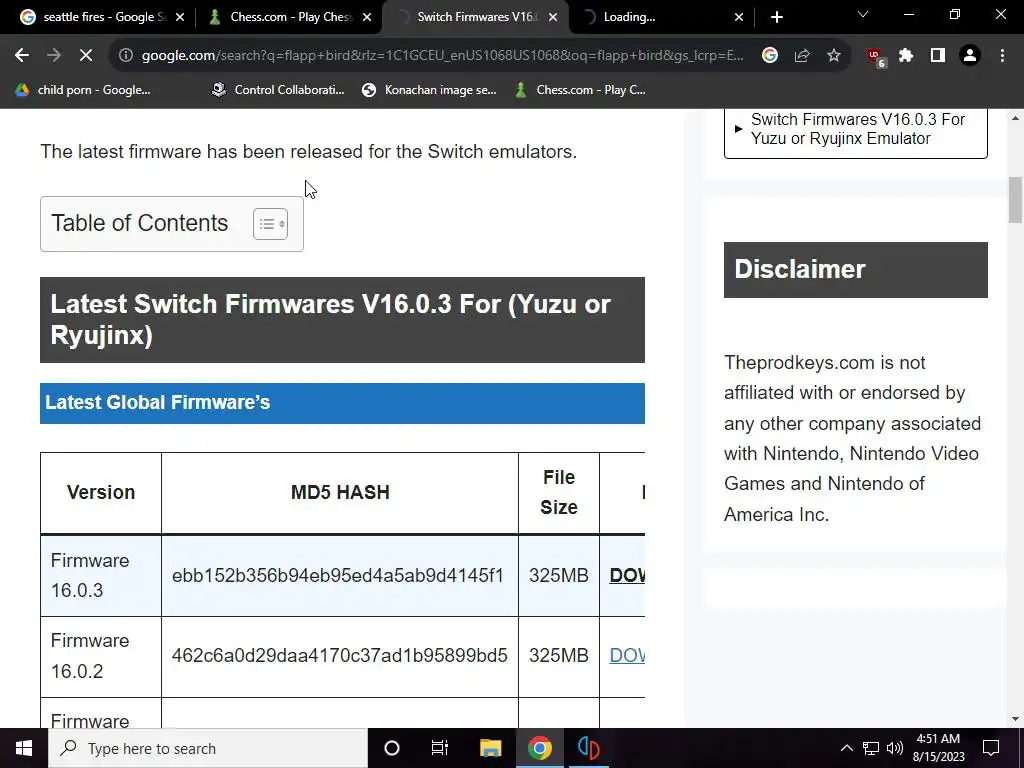This screenshot has width=1024, height=768.
Task: Open the Chess.com bookmark in bookmarks bar
Action: point(581,90)
